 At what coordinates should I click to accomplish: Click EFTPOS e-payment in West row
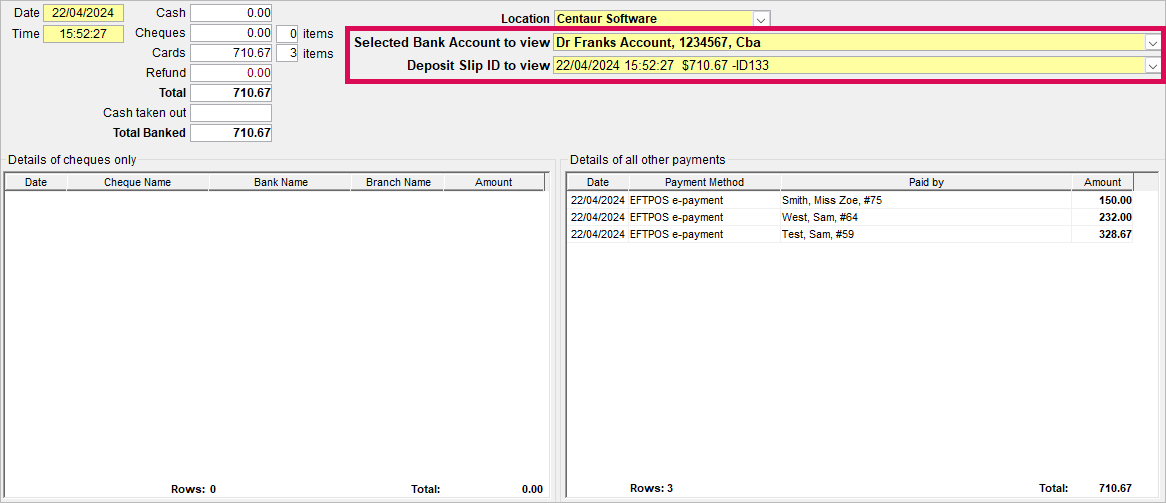tap(676, 217)
